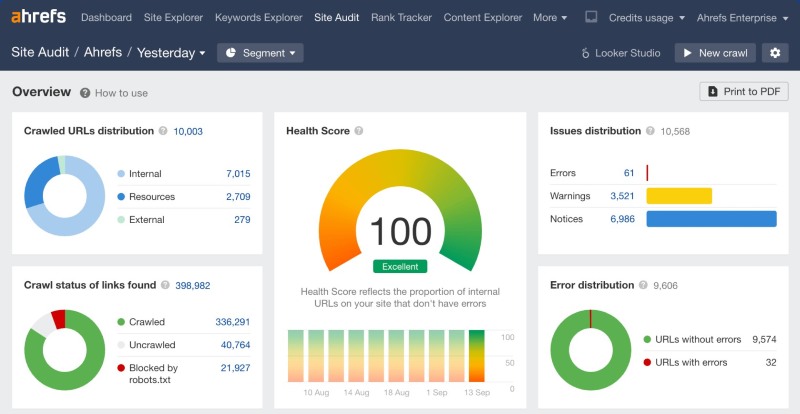
Task: Click help icon beside How to use
Action: click(85, 93)
